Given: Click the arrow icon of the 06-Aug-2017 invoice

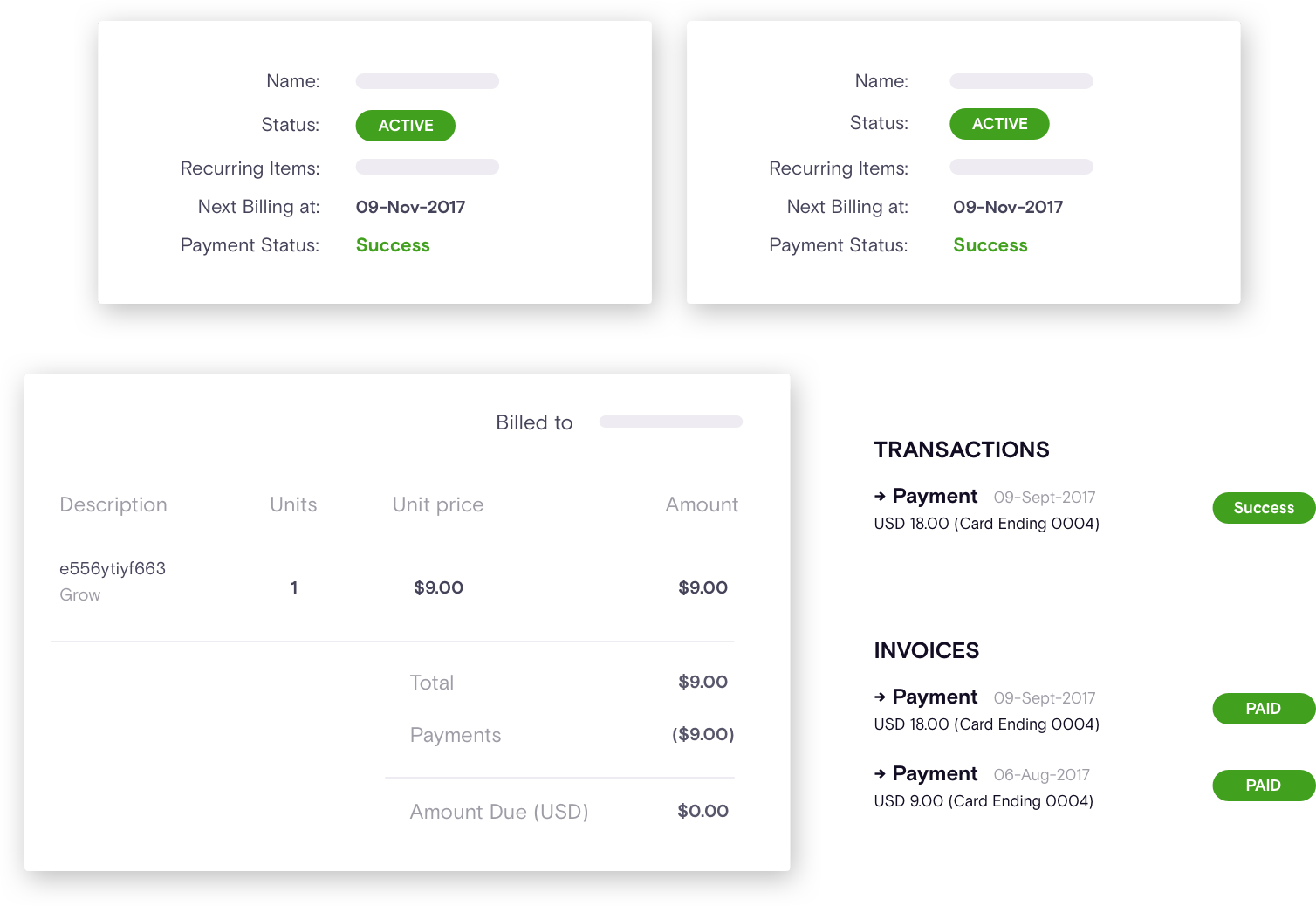Looking at the screenshot, I should [x=880, y=774].
